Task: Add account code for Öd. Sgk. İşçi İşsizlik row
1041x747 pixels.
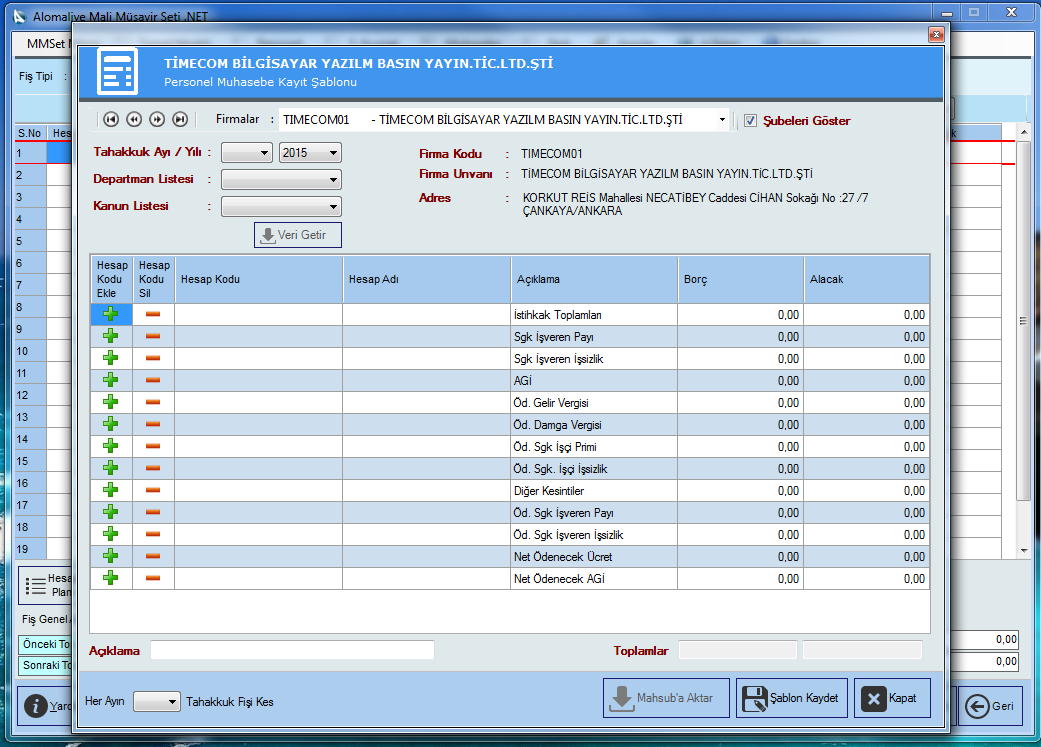Action: [x=111, y=467]
